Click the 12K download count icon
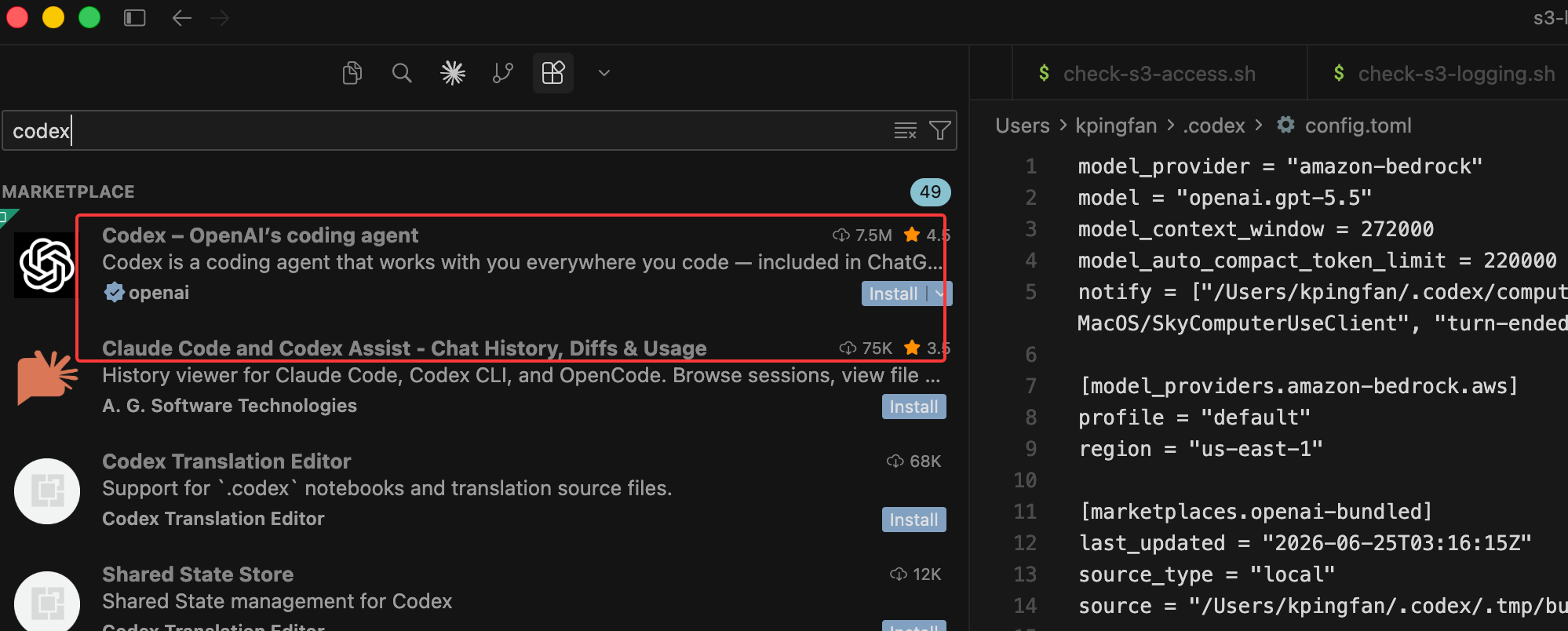This screenshot has width=1568, height=631. tap(899, 574)
